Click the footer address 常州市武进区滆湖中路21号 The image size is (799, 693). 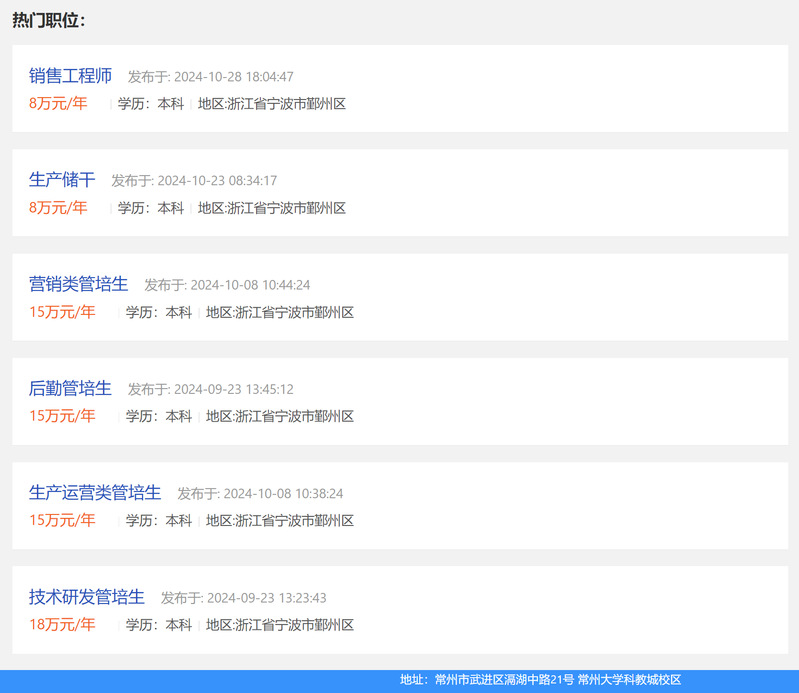504,680
